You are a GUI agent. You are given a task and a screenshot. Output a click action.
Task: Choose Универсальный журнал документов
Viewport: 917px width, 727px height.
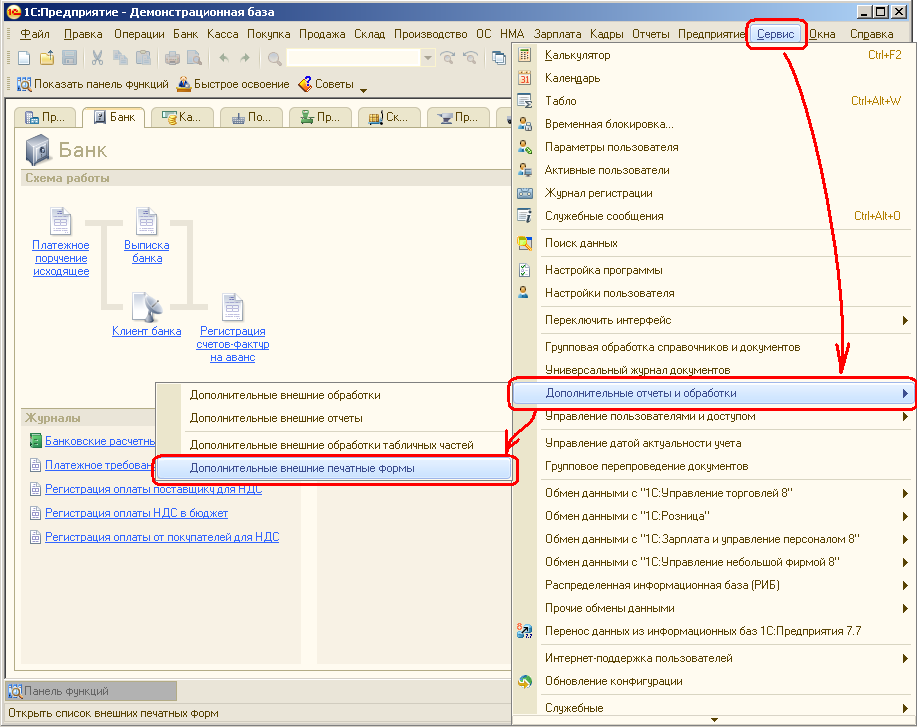point(637,370)
